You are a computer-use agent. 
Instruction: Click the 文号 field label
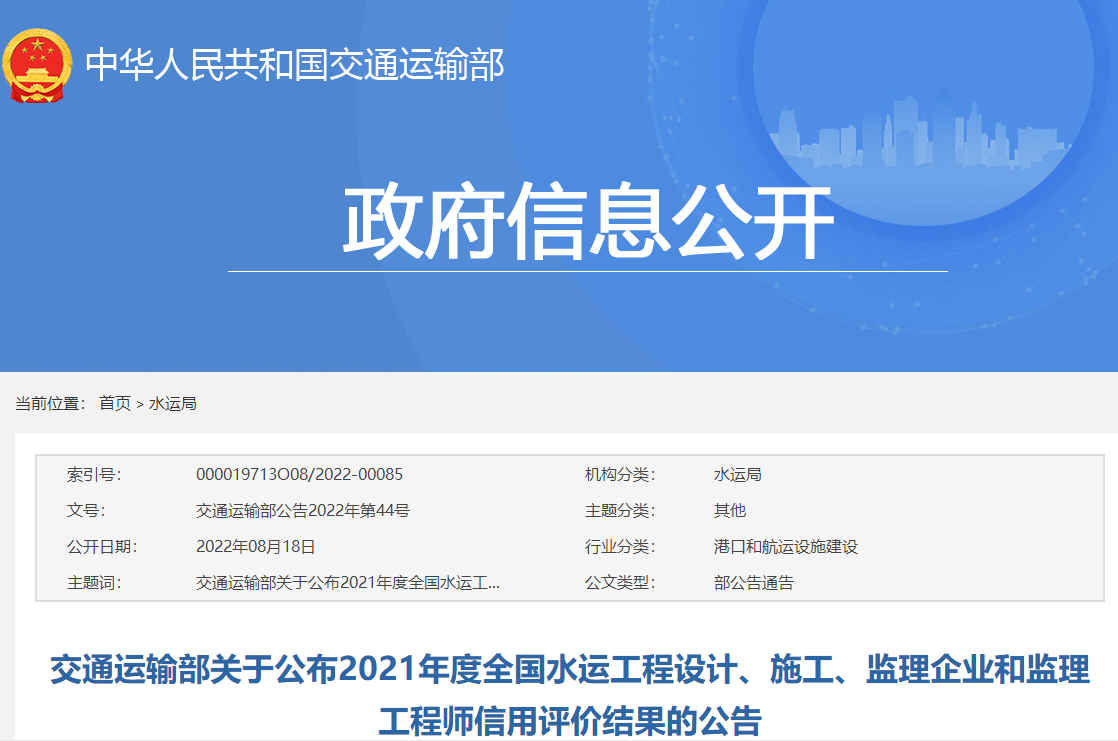coord(85,510)
